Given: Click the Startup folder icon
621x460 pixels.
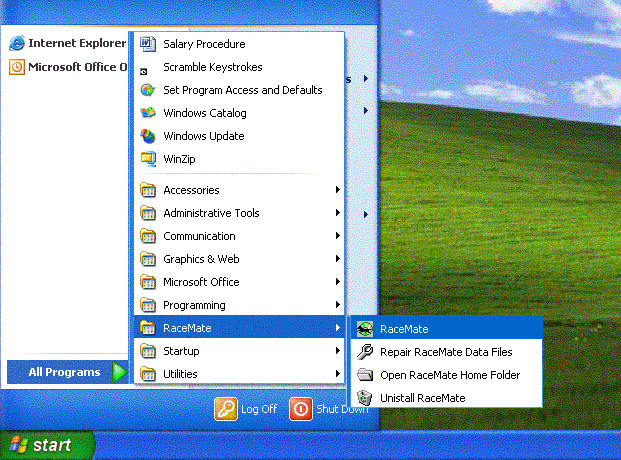Looking at the screenshot, I should point(148,351).
